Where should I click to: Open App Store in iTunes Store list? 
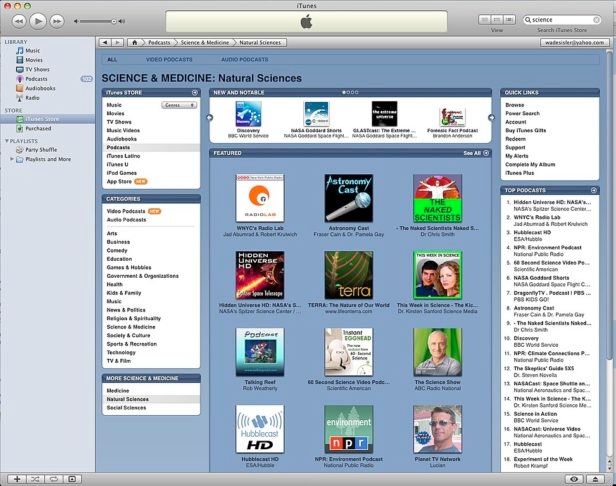pos(119,182)
